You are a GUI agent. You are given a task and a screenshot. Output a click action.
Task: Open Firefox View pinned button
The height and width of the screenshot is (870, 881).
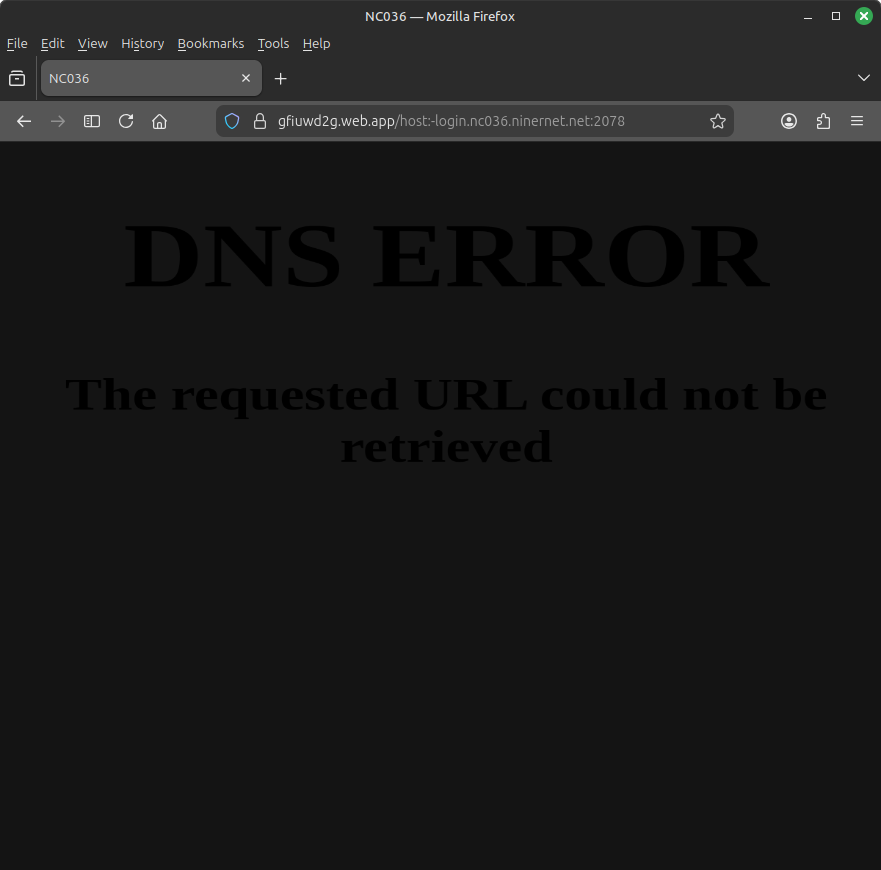[x=17, y=78]
